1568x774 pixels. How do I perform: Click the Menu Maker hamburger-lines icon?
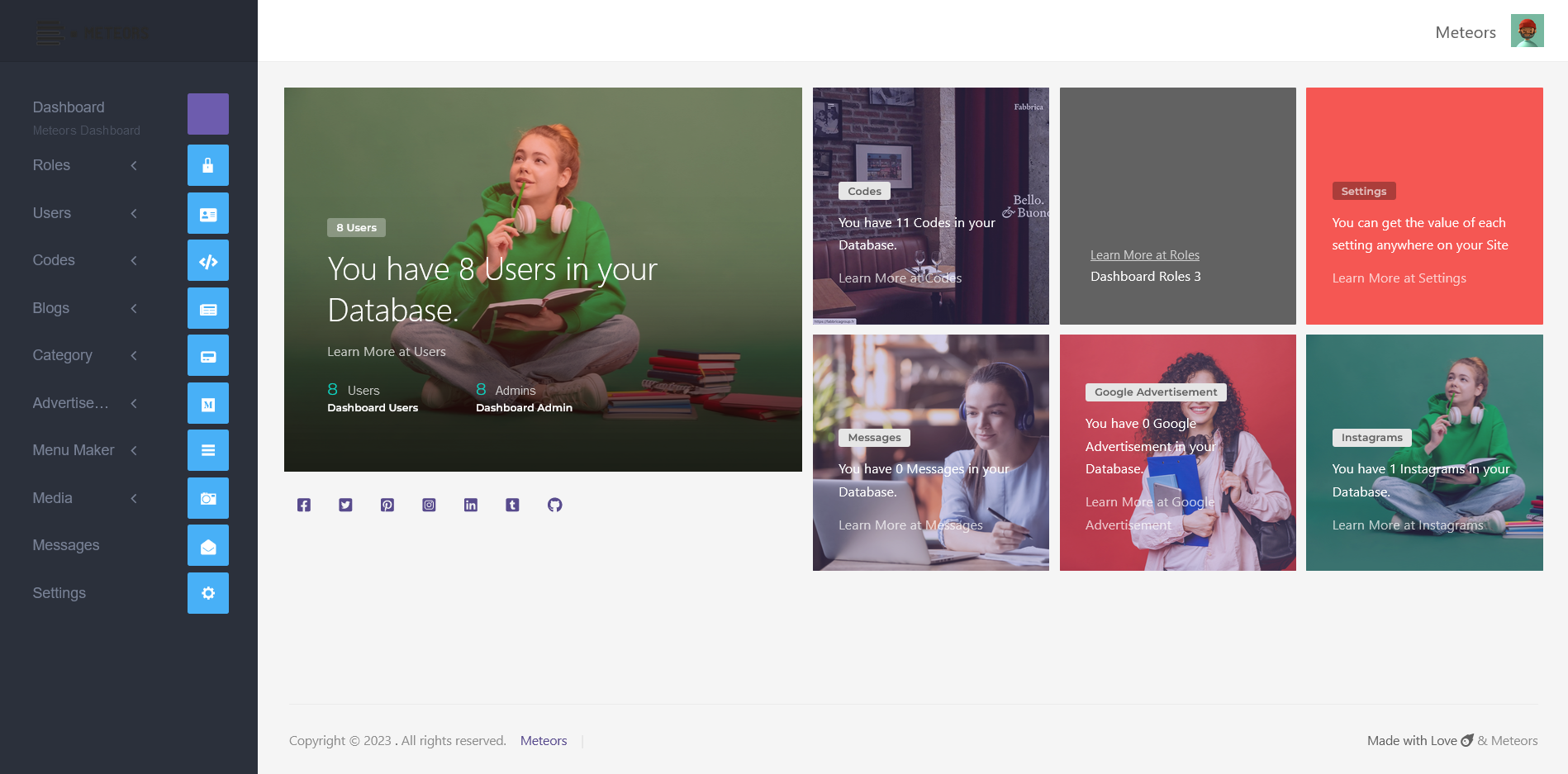click(x=208, y=450)
